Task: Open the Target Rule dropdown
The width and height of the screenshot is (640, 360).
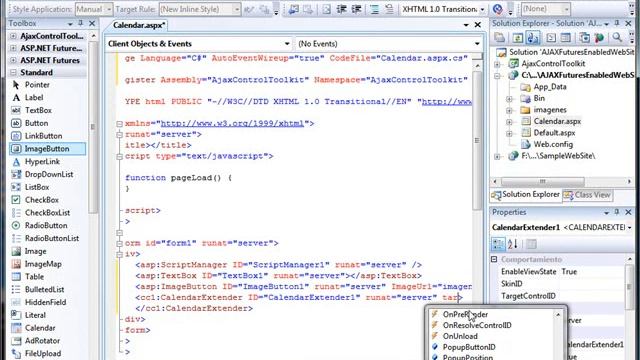Action: point(237,9)
